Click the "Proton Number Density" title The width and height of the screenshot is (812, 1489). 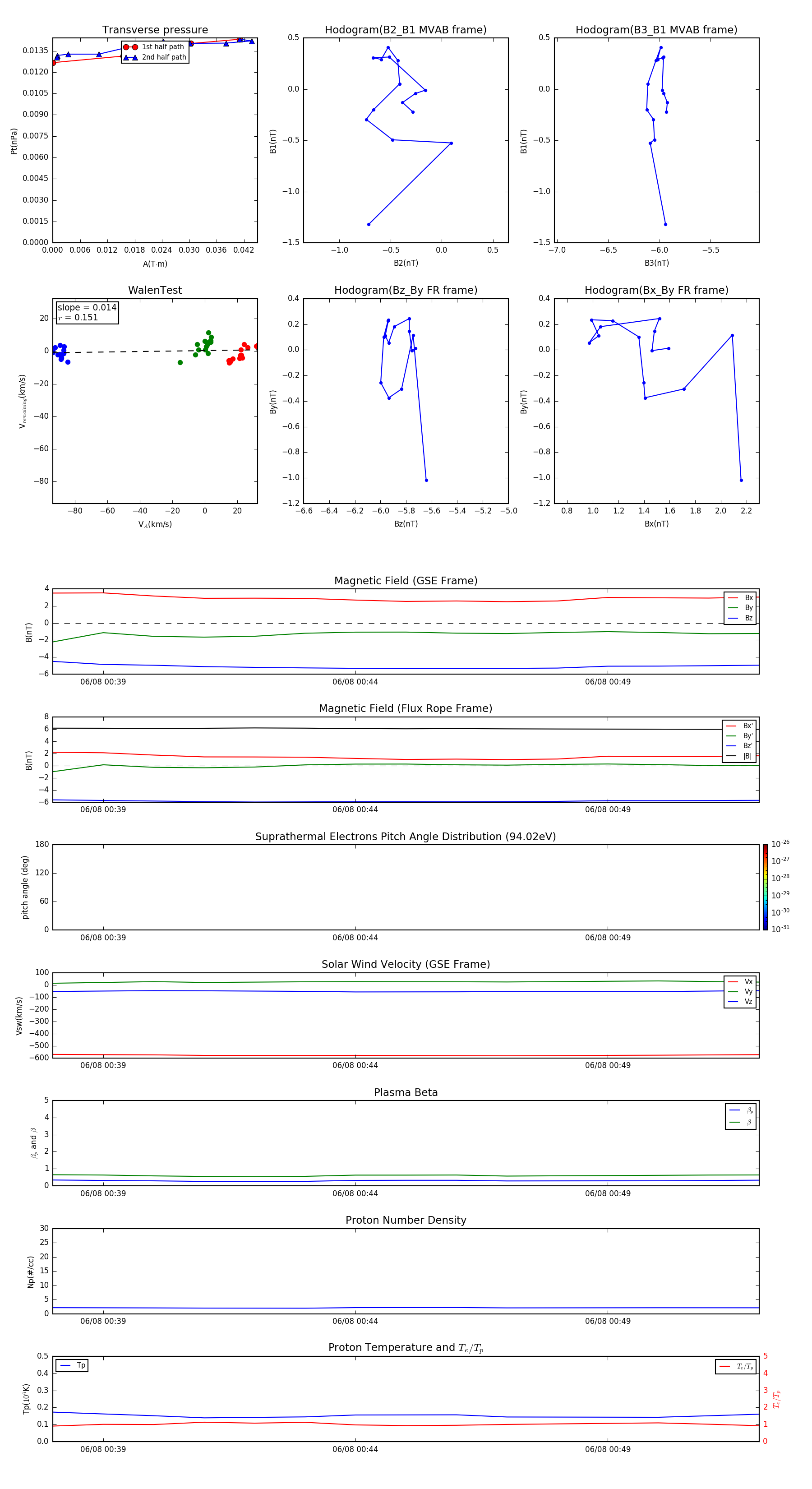click(406, 1220)
